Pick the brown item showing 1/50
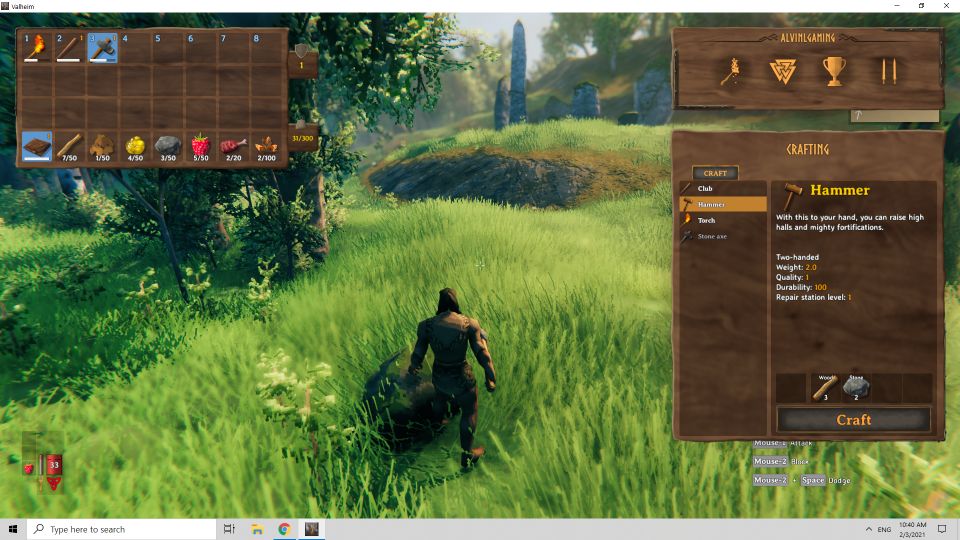This screenshot has width=960, height=540. tap(102, 146)
